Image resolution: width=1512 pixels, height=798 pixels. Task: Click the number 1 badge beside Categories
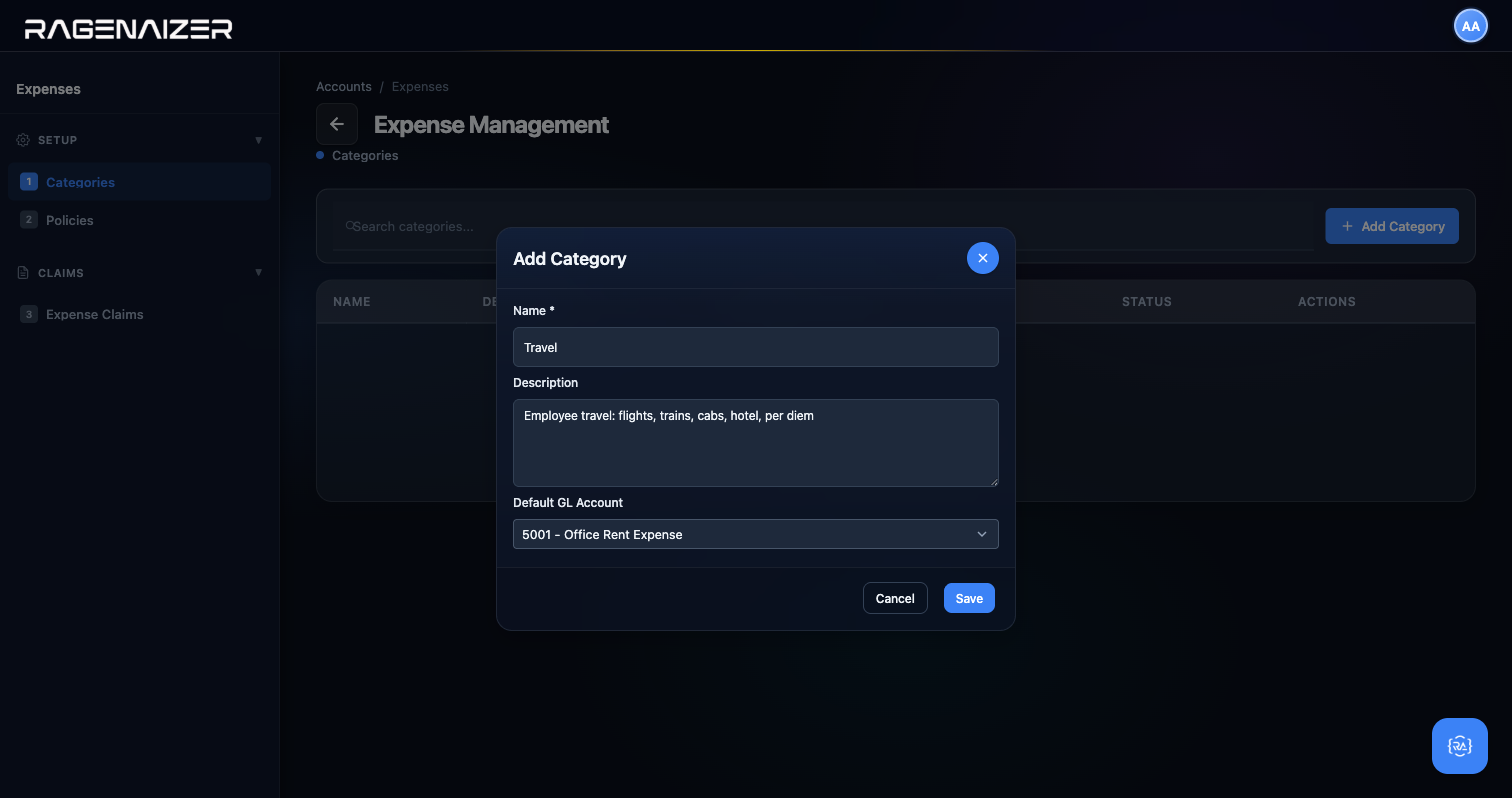(28, 182)
